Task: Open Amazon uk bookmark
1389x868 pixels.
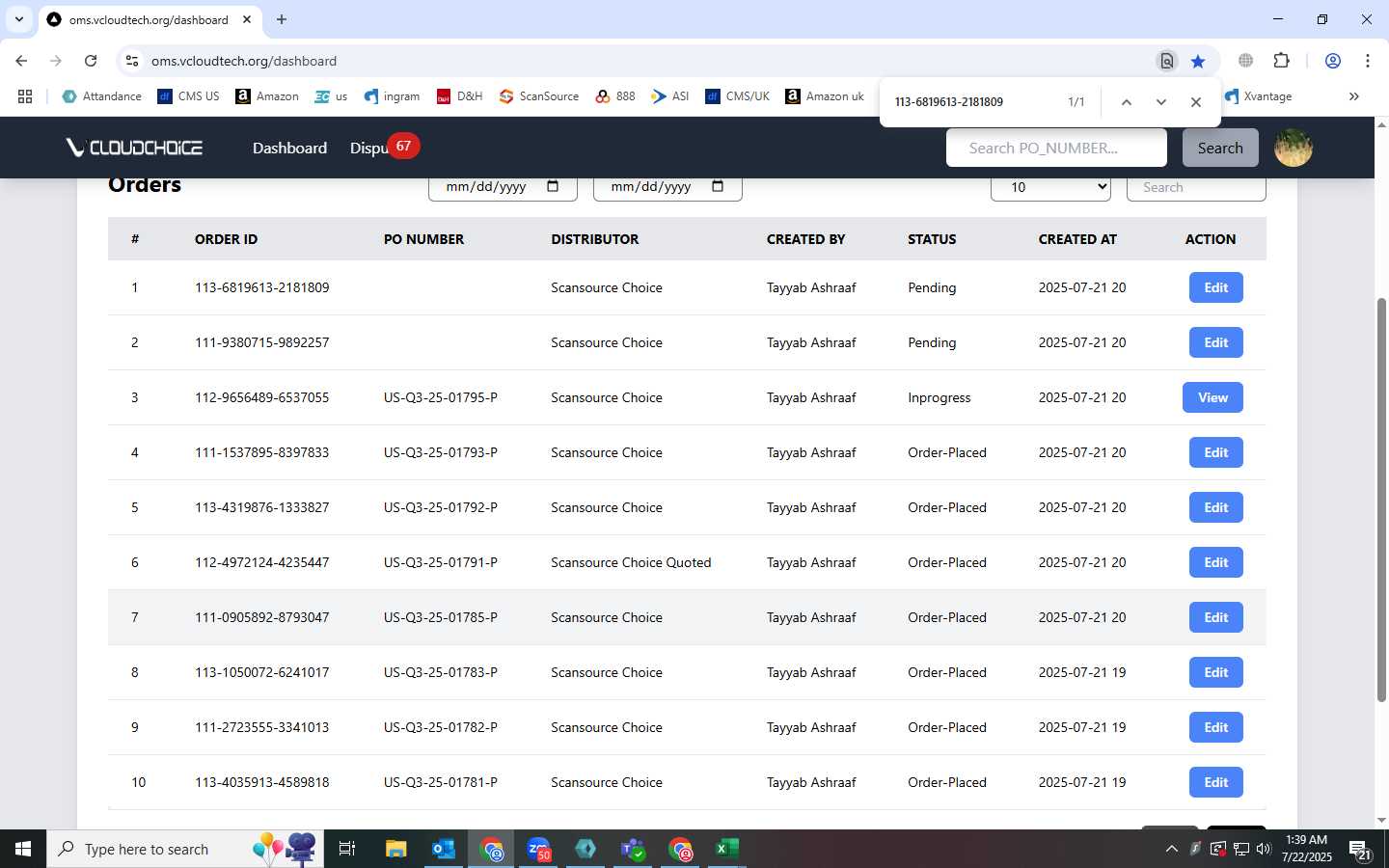Action: 825,96
